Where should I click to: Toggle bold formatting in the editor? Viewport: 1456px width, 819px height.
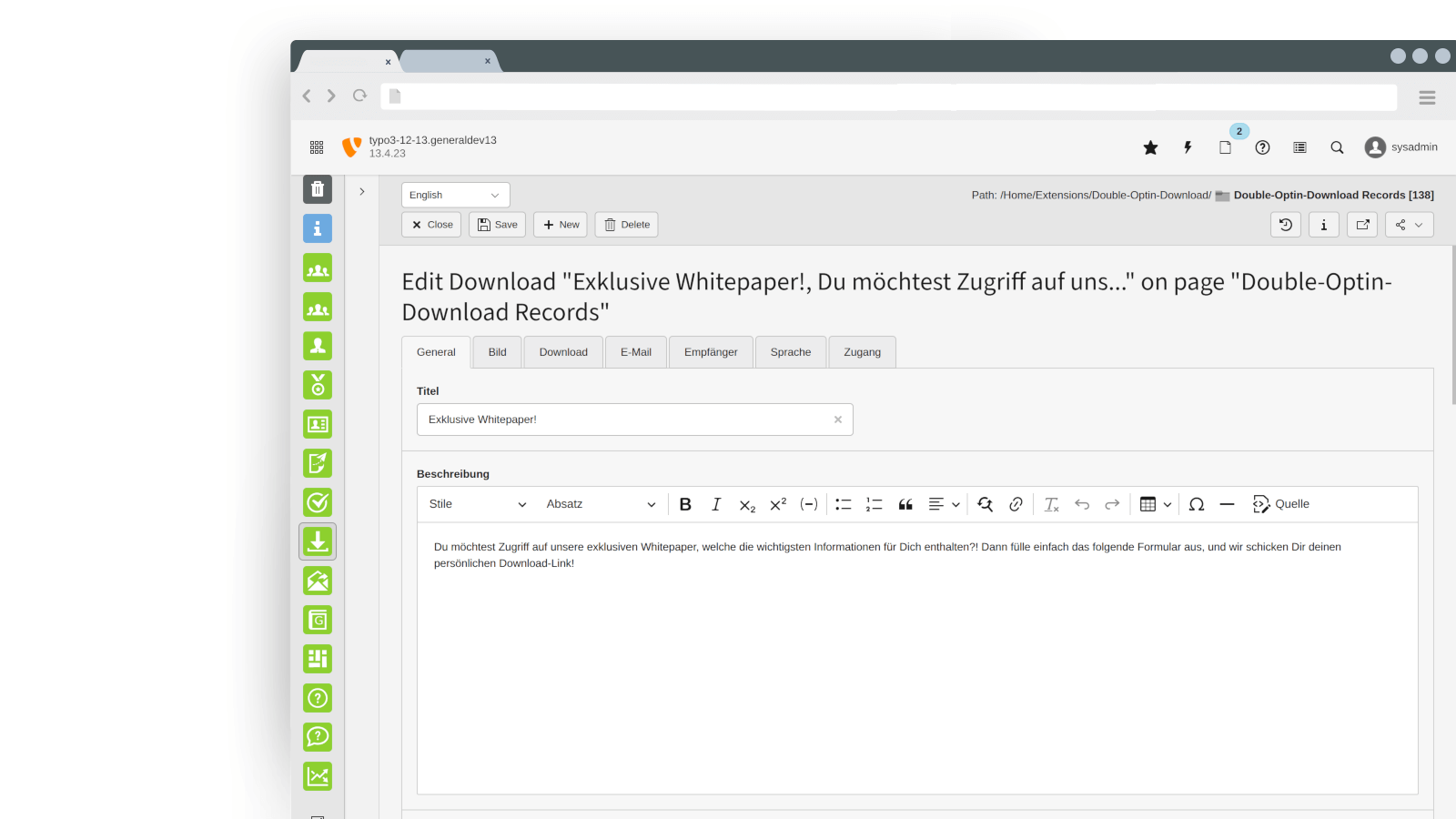[x=685, y=504]
